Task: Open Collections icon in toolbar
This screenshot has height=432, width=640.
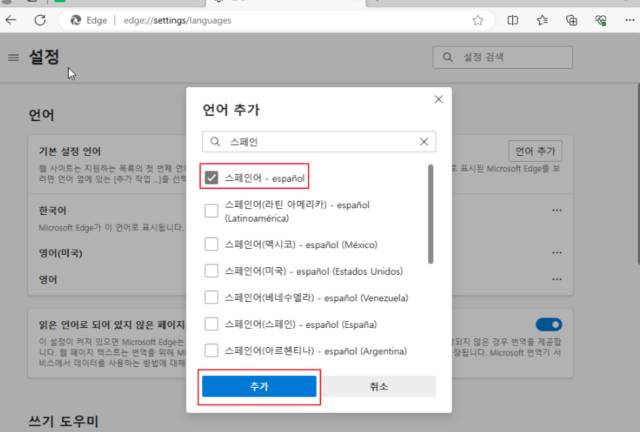Action: coord(571,20)
